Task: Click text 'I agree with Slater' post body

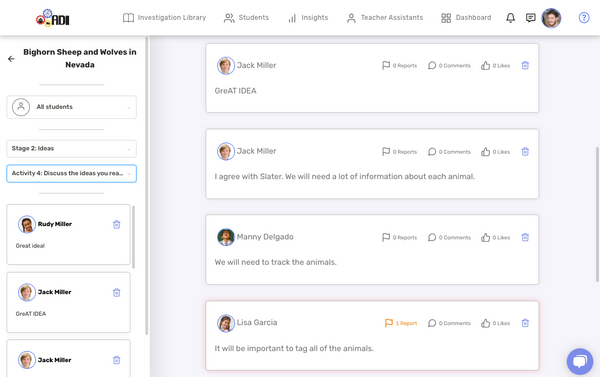Action: pos(344,176)
